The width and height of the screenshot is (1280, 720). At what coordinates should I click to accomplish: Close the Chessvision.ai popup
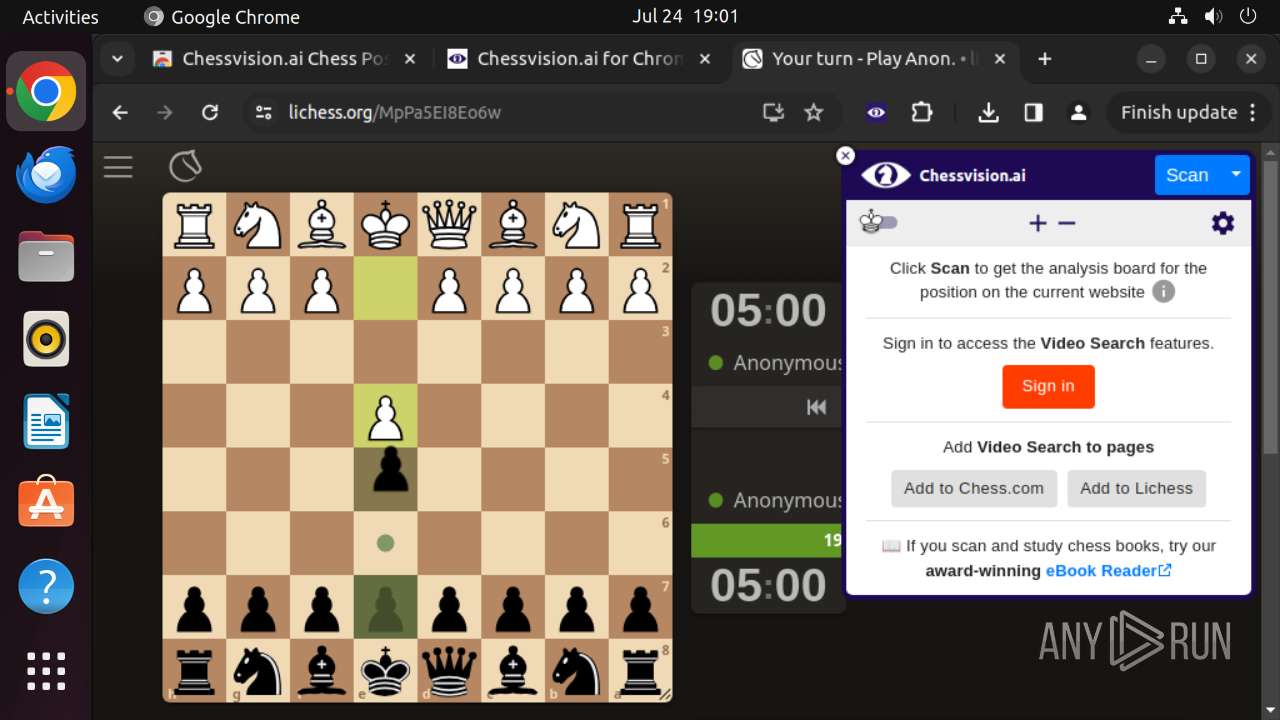(846, 155)
